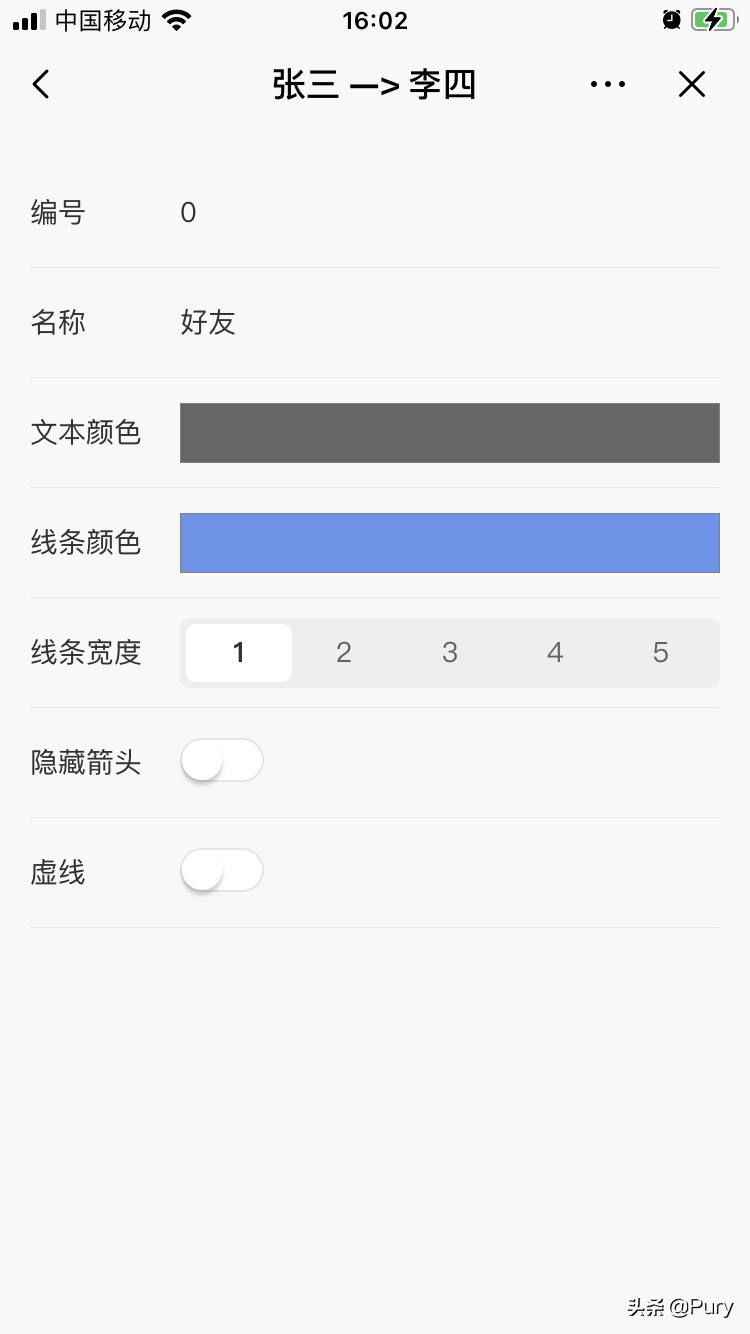Tap the 编号 value 0
Viewport: 750px width, 1334px height.
click(188, 212)
